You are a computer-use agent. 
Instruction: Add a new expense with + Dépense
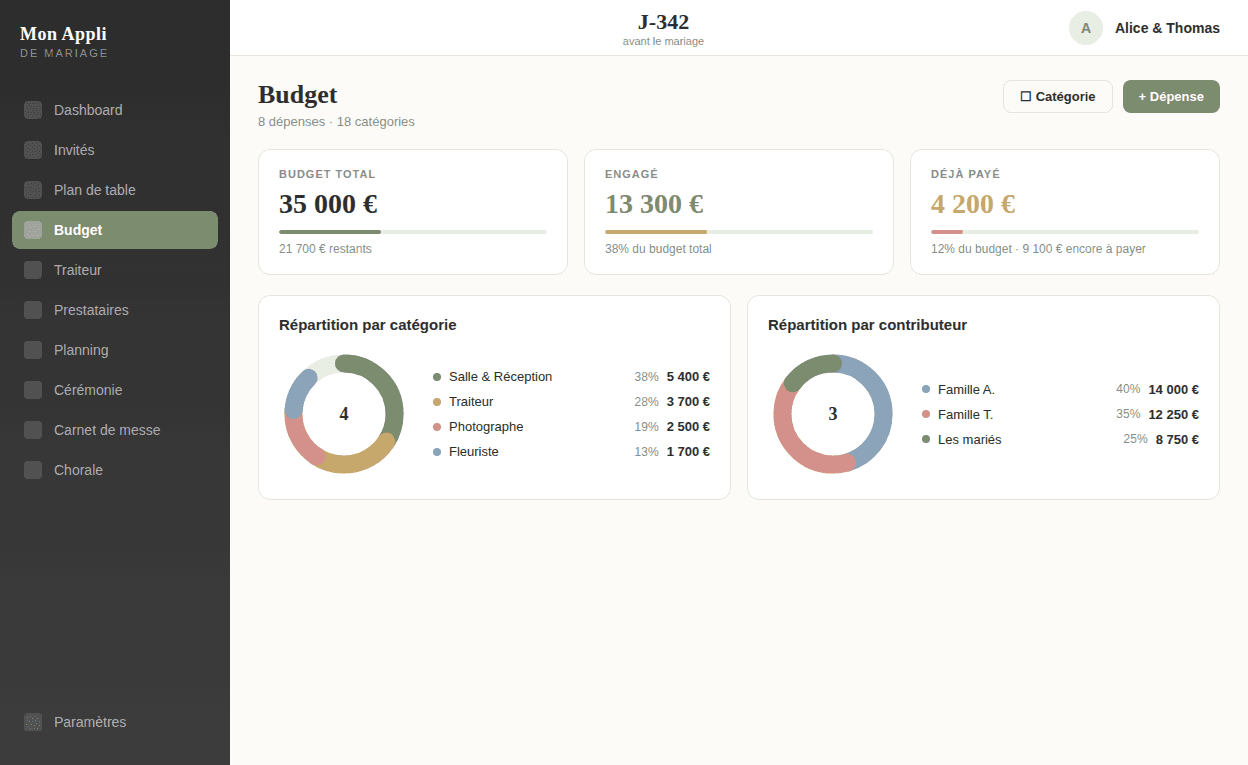tap(1170, 97)
